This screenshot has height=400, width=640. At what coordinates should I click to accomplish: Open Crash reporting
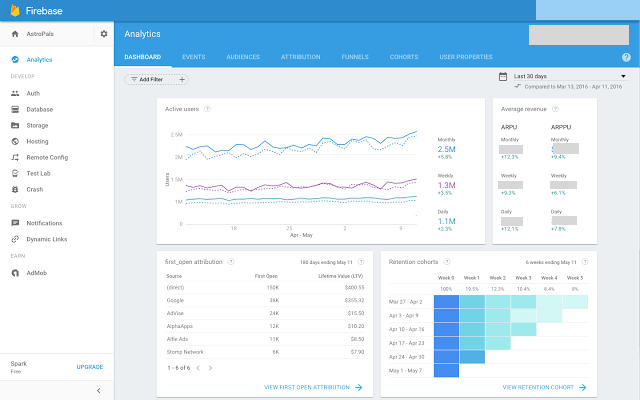pos(34,189)
